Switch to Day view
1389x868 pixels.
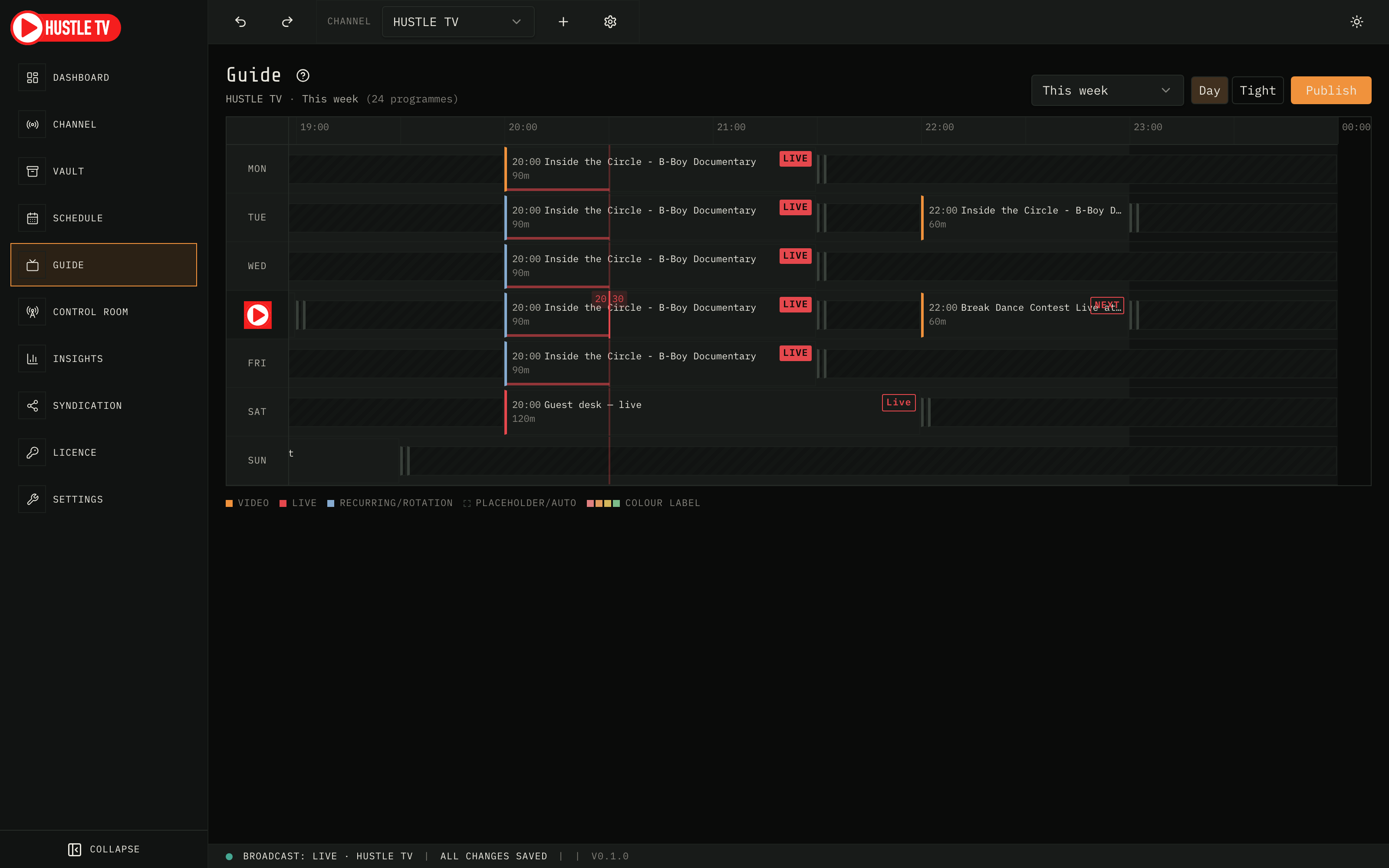point(1209,90)
